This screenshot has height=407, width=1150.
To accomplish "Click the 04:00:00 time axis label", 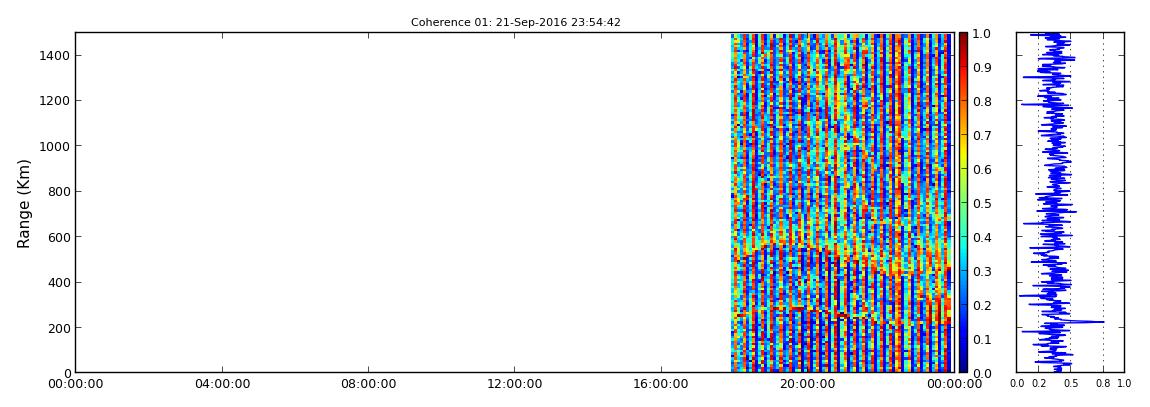I will click(x=222, y=384).
